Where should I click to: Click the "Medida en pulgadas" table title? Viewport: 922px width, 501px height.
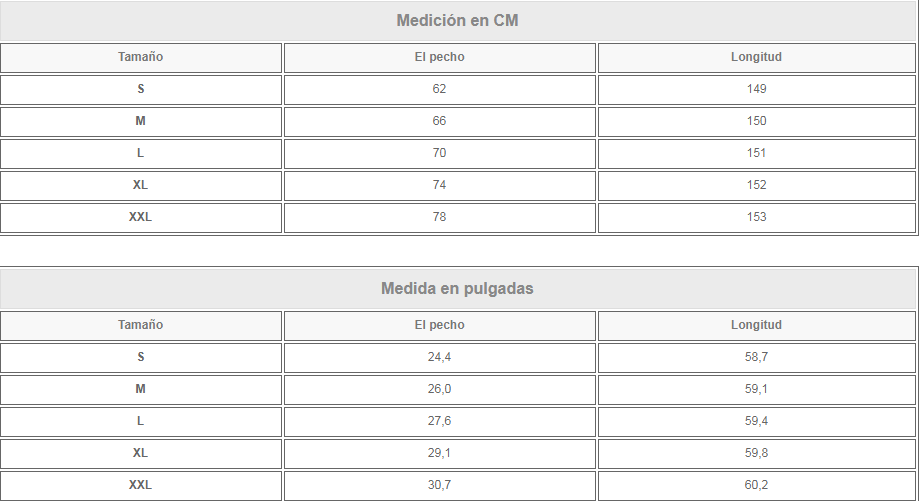tap(457, 289)
